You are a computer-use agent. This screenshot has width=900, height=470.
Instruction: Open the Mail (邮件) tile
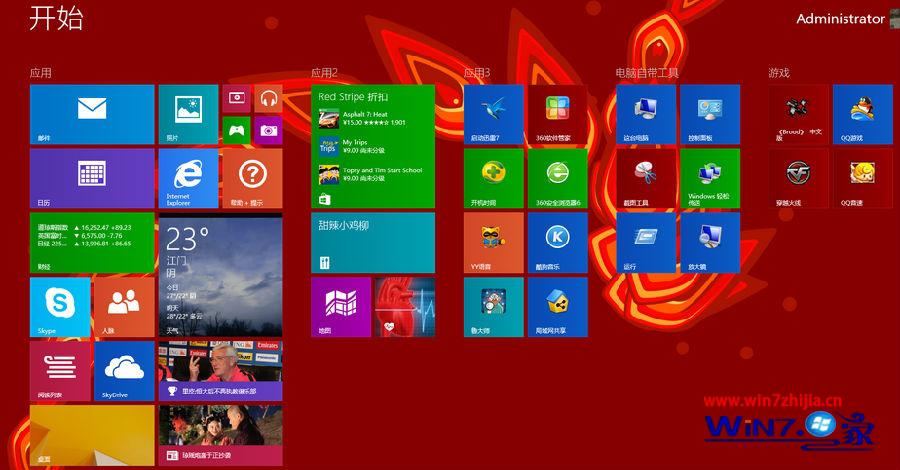pyautogui.click(x=92, y=114)
